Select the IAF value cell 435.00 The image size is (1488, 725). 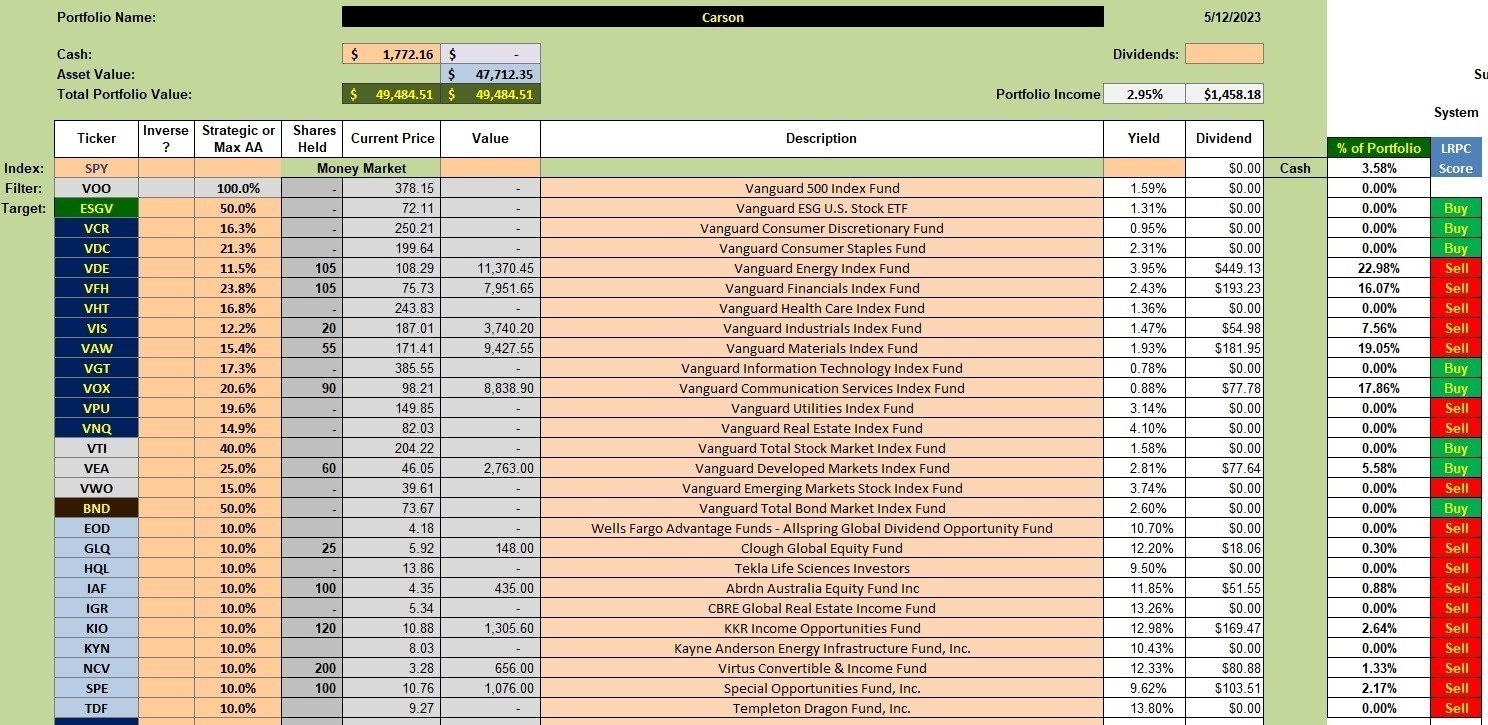[490, 588]
